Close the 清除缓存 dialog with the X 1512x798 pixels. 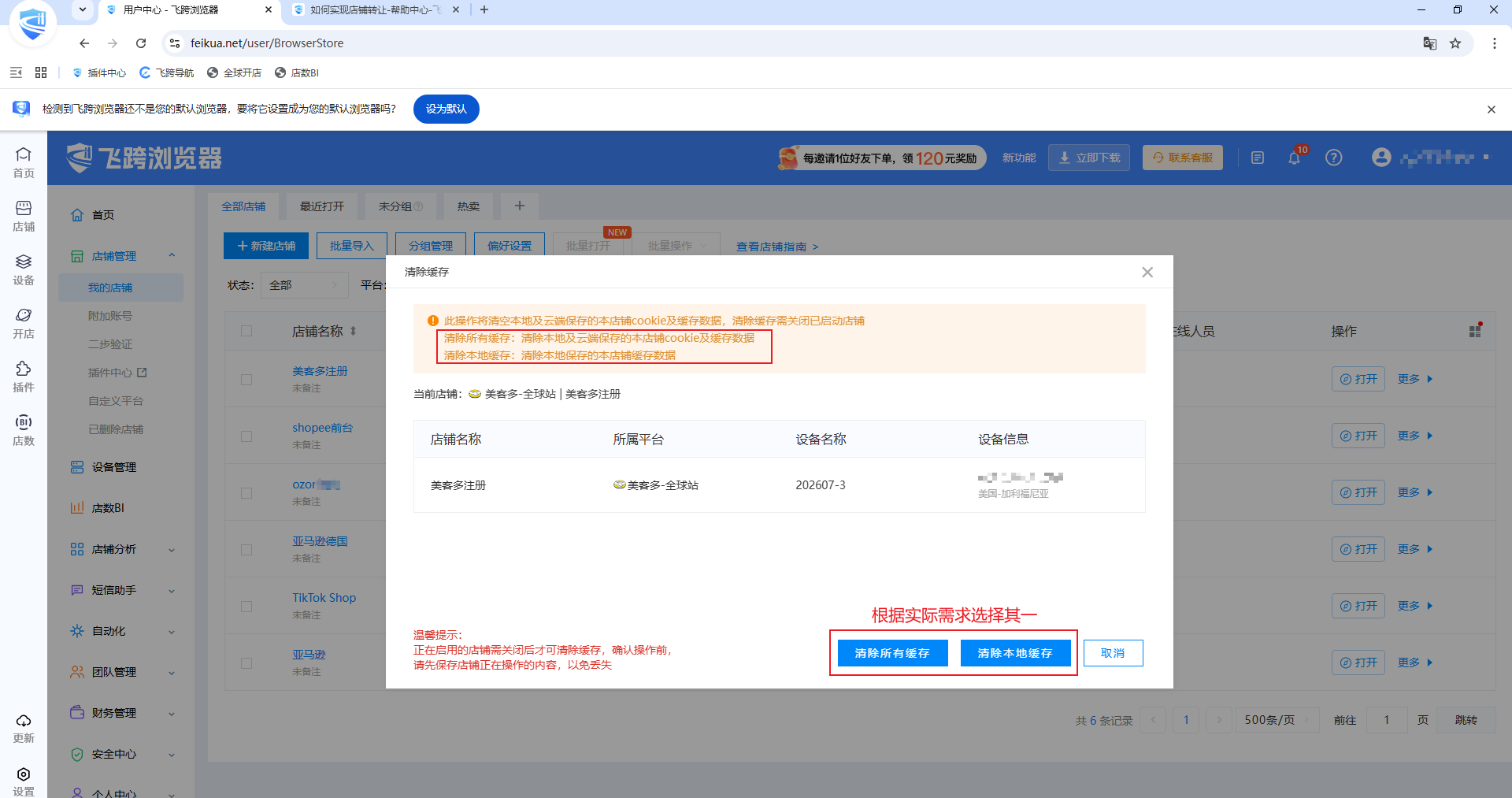click(x=1147, y=272)
